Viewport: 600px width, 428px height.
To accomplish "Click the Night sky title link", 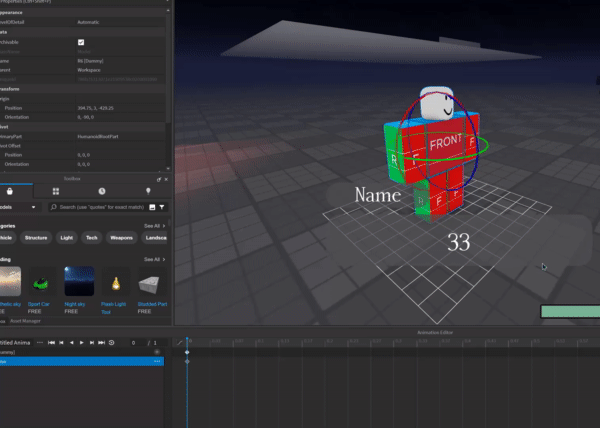I will (75, 304).
